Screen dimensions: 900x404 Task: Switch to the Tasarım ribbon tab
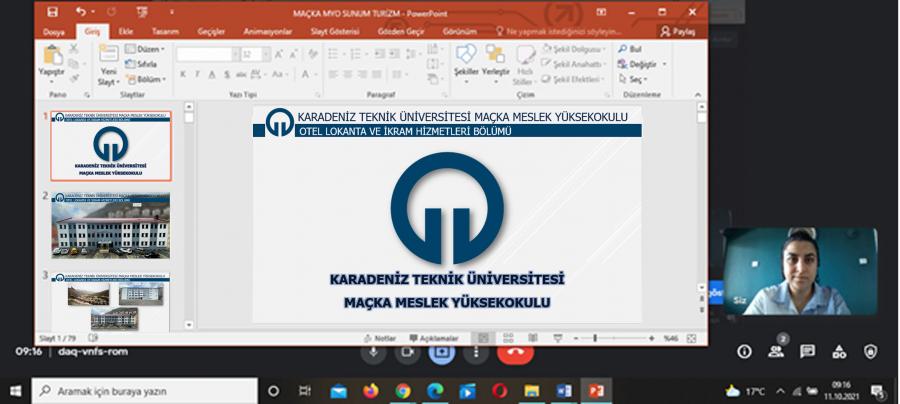[x=164, y=32]
